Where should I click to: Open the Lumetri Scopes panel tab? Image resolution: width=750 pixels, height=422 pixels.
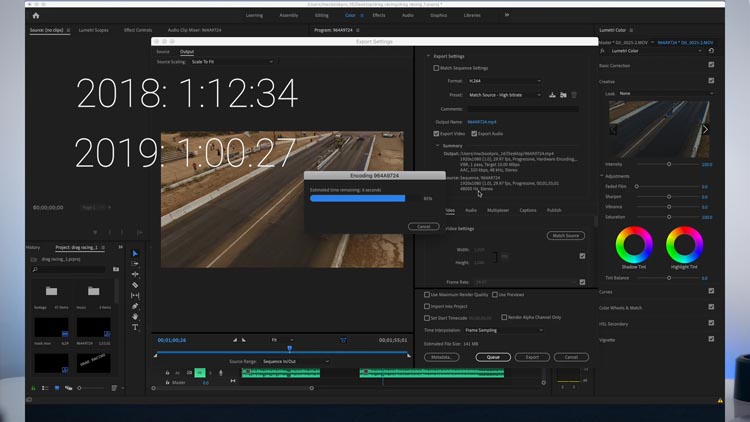point(93,30)
